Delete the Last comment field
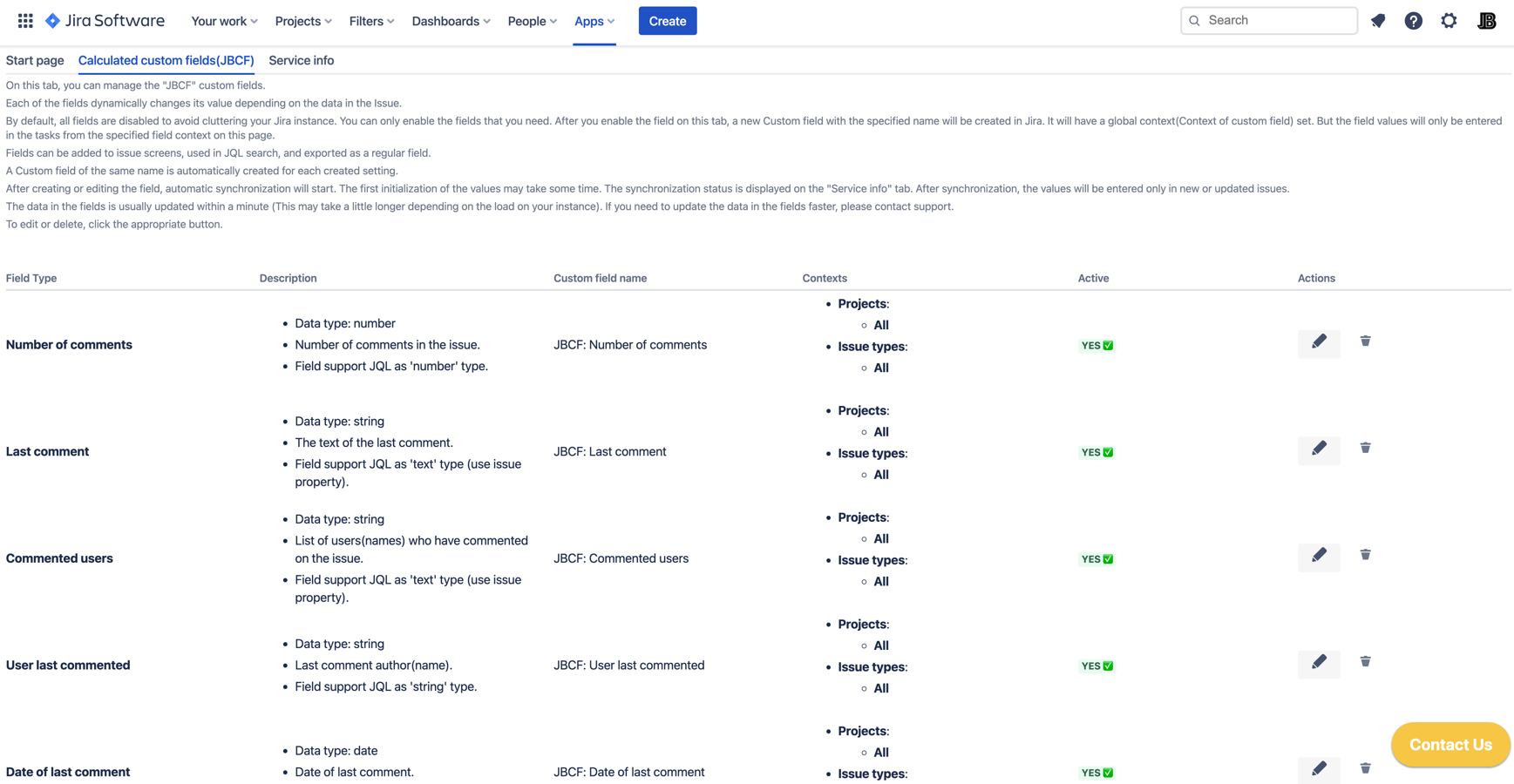Screen dimensions: 1514x784 pyautogui.click(x=1365, y=448)
